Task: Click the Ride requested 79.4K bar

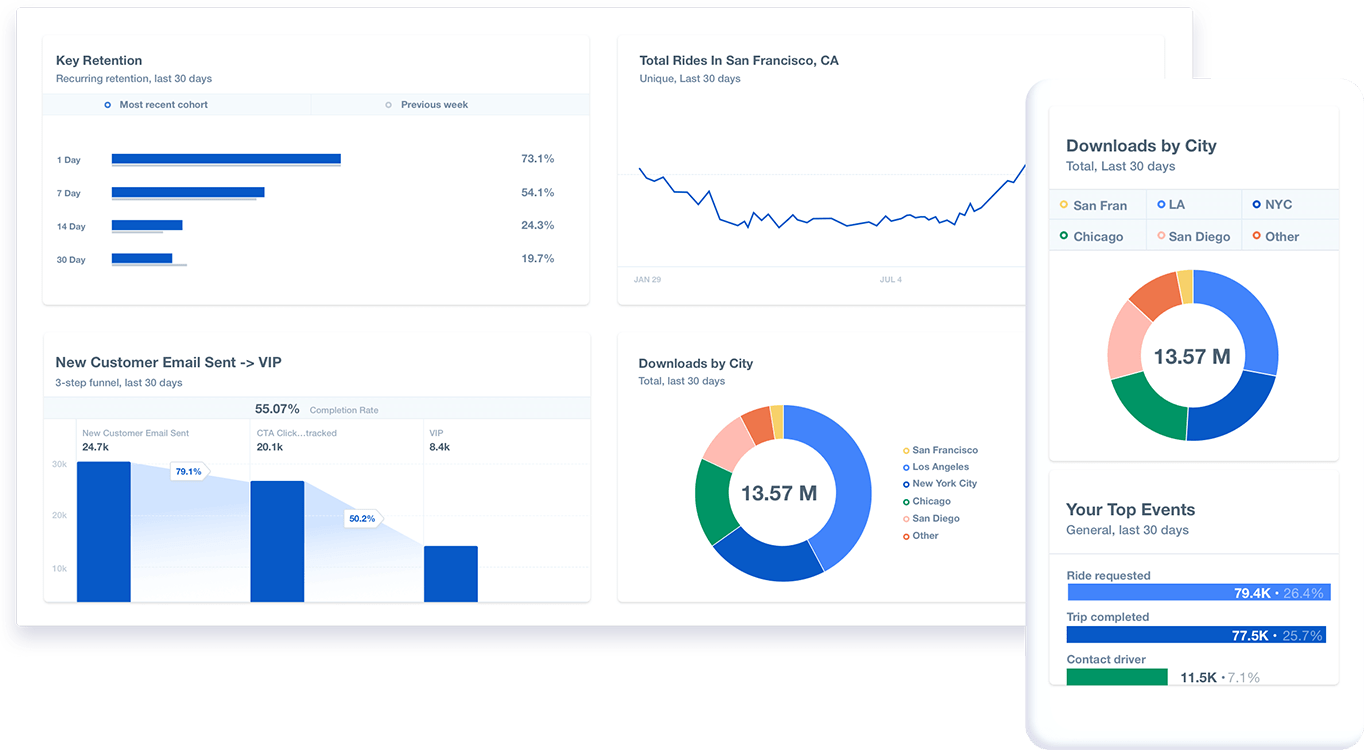Action: (1199, 593)
